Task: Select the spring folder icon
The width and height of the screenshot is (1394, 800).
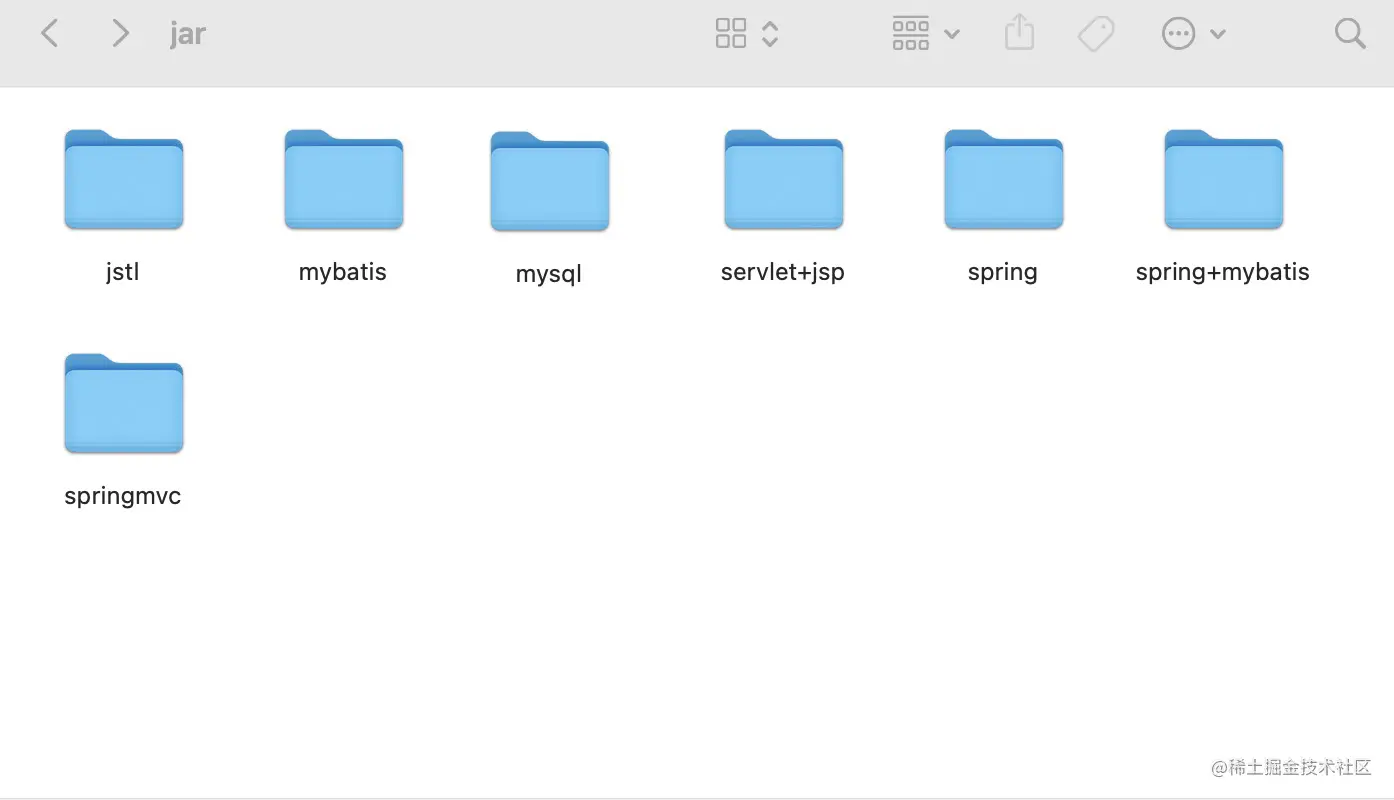Action: 1004,180
